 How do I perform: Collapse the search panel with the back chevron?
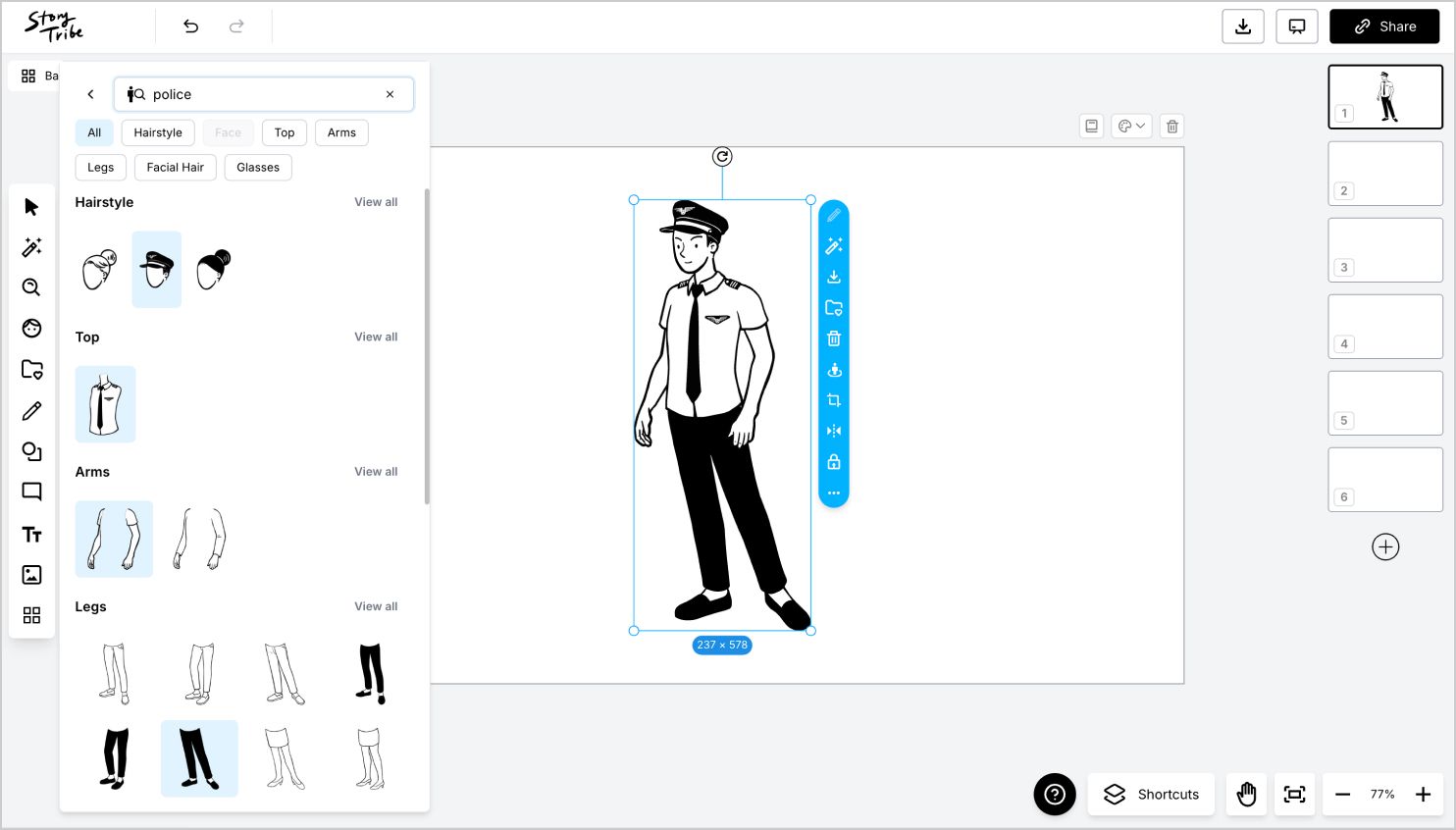click(x=90, y=94)
